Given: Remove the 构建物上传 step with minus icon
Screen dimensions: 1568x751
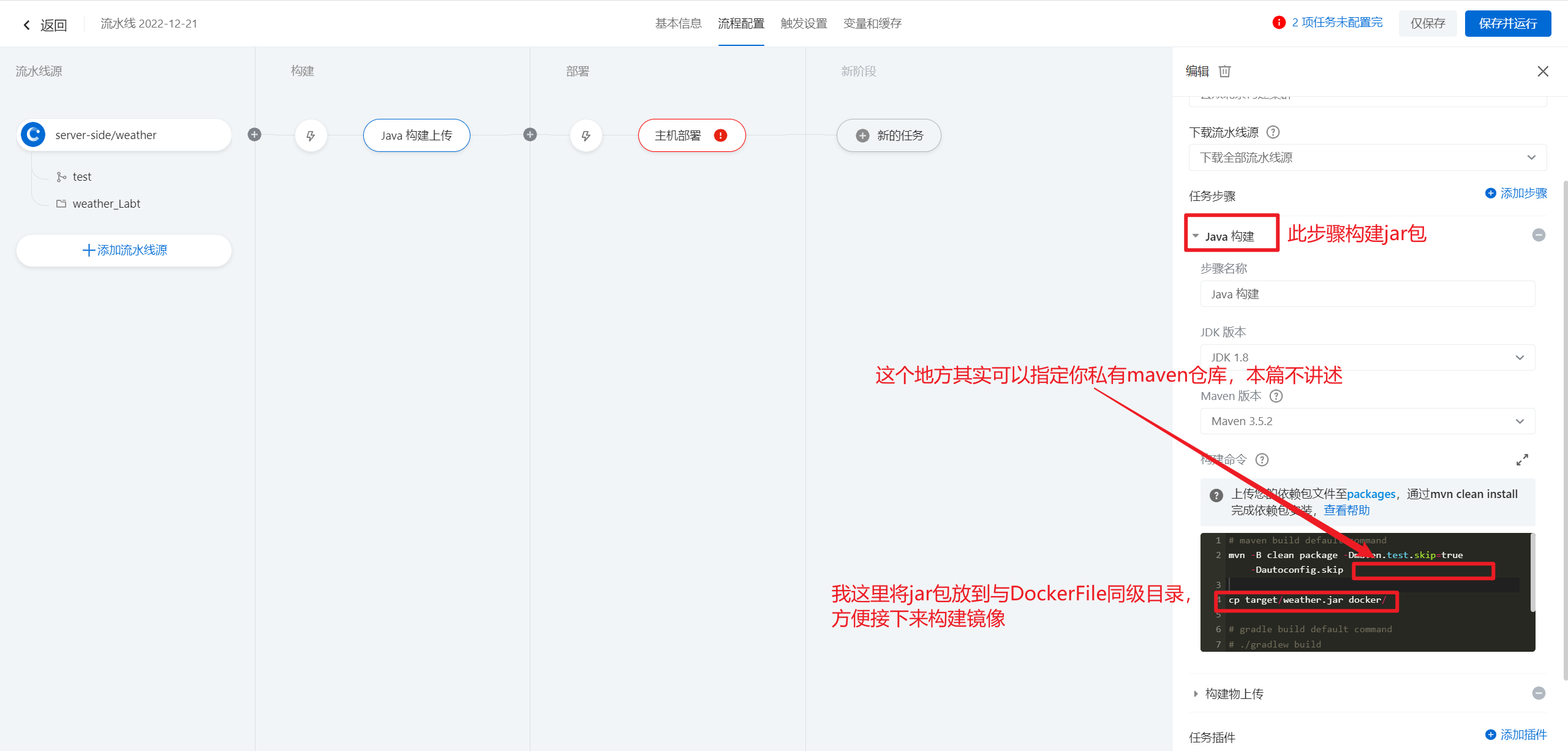Looking at the screenshot, I should [x=1539, y=693].
